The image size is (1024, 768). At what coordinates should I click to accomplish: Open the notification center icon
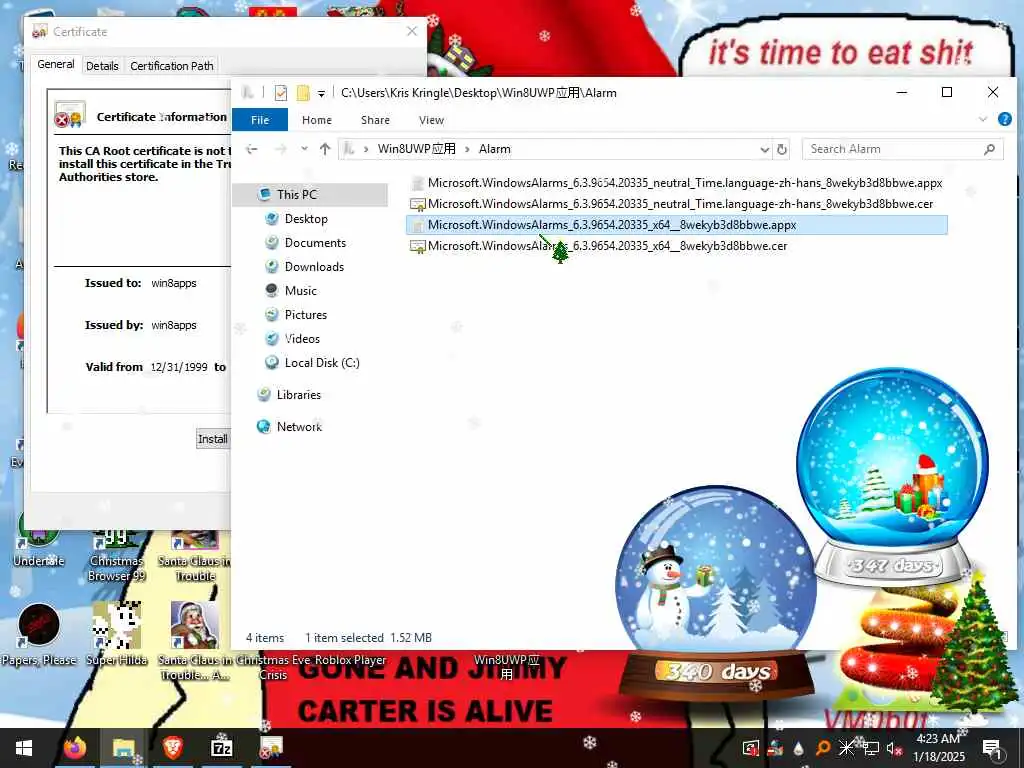992,748
